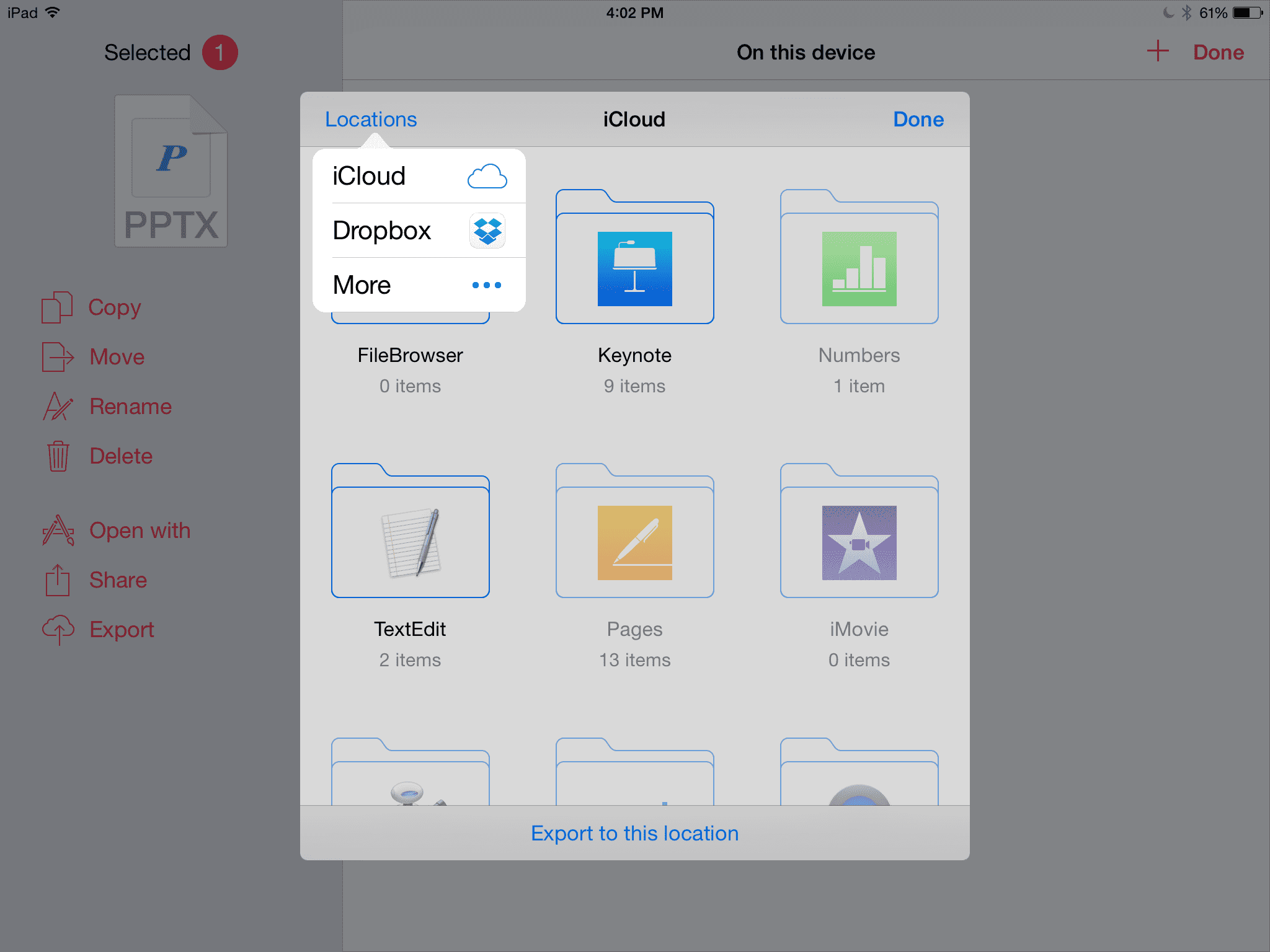
Task: Click the FileBrowser folder label
Action: (x=410, y=355)
